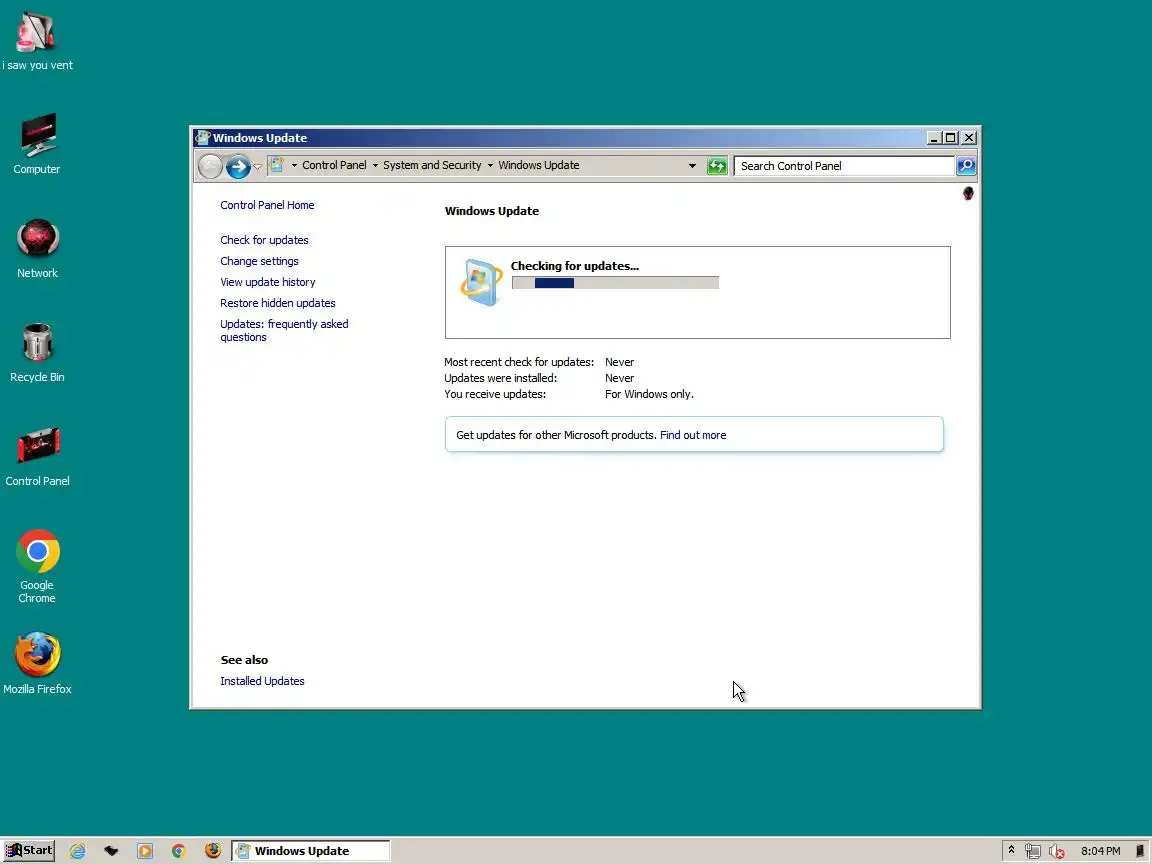This screenshot has height=864, width=1152.
Task: Open the address bar previous locations dropdown
Action: point(692,166)
